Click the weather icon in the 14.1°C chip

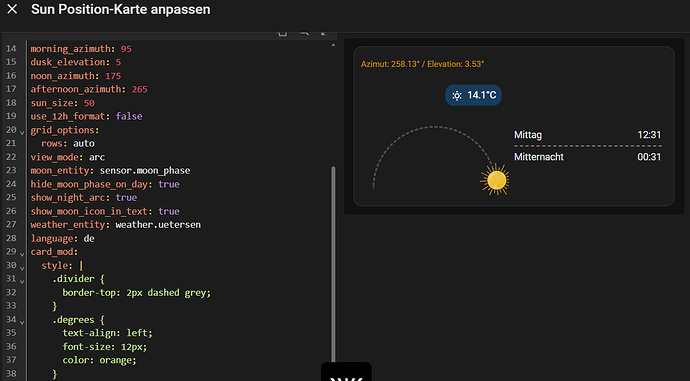click(457, 95)
